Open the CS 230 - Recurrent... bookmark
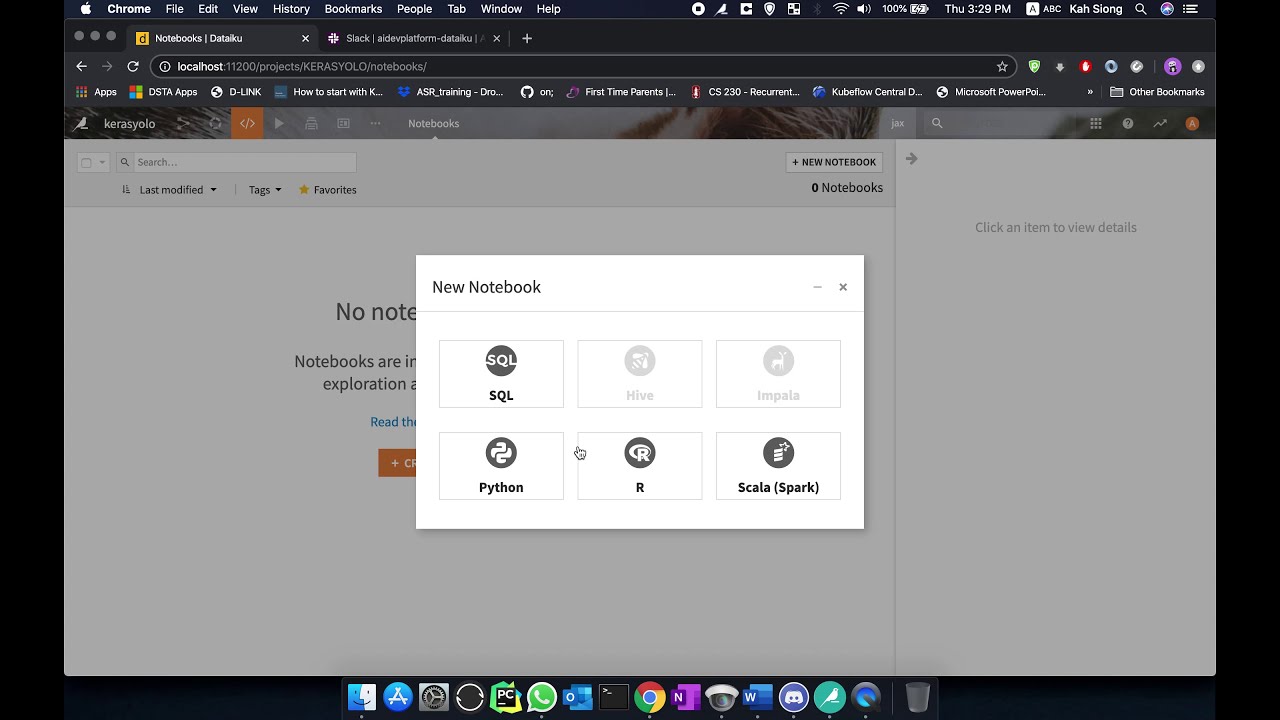The height and width of the screenshot is (720, 1280). pyautogui.click(x=745, y=92)
